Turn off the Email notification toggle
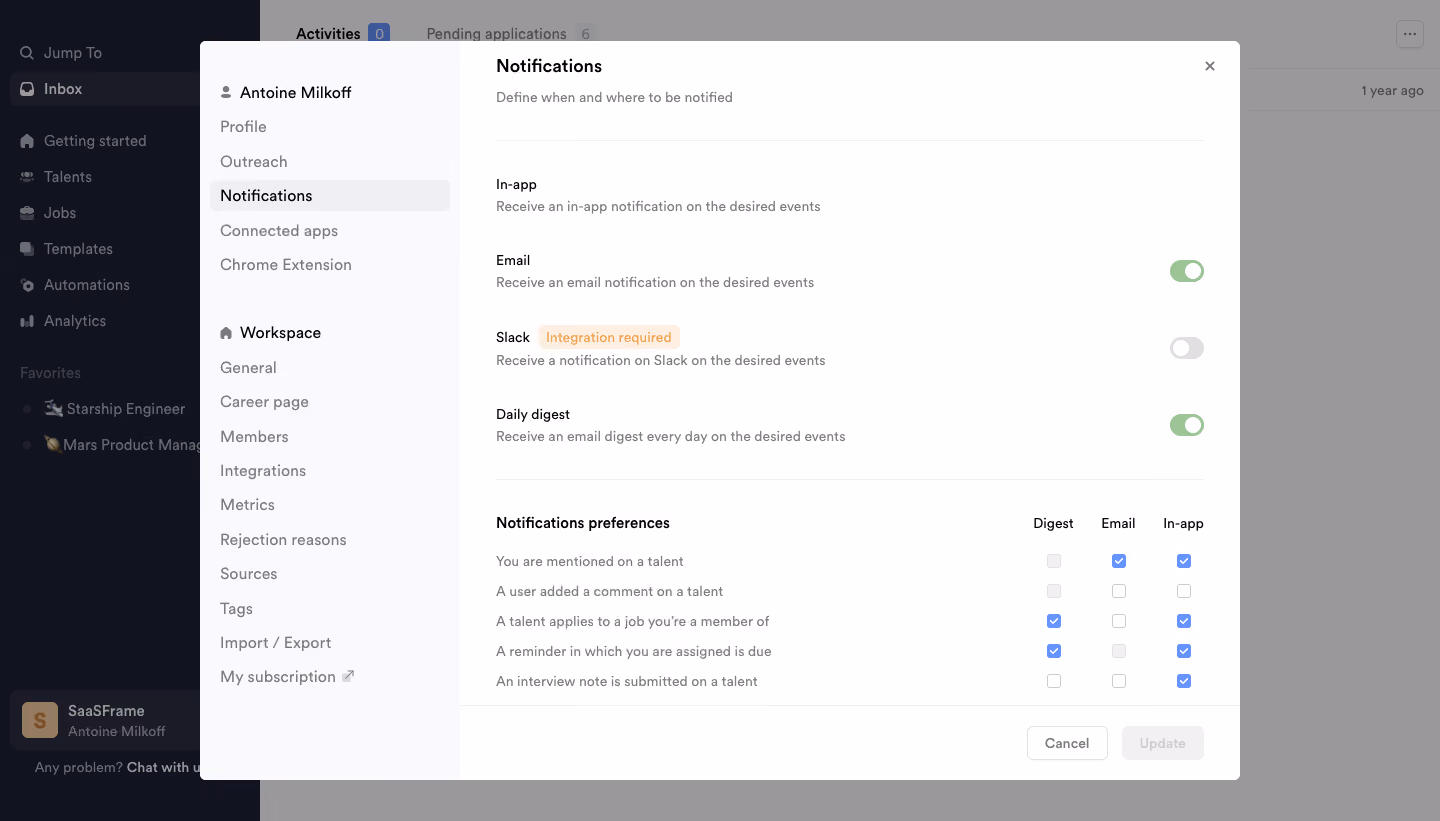The width and height of the screenshot is (1440, 821). click(1187, 271)
